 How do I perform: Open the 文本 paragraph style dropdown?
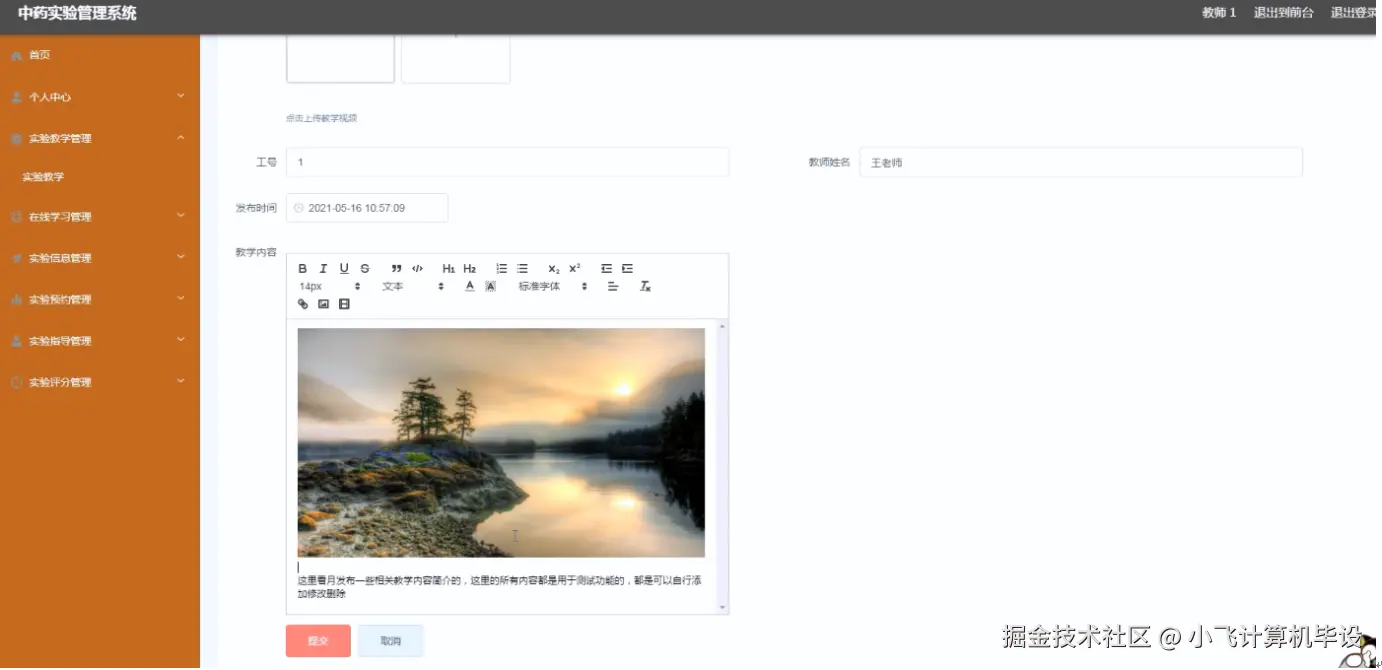pyautogui.click(x=413, y=287)
